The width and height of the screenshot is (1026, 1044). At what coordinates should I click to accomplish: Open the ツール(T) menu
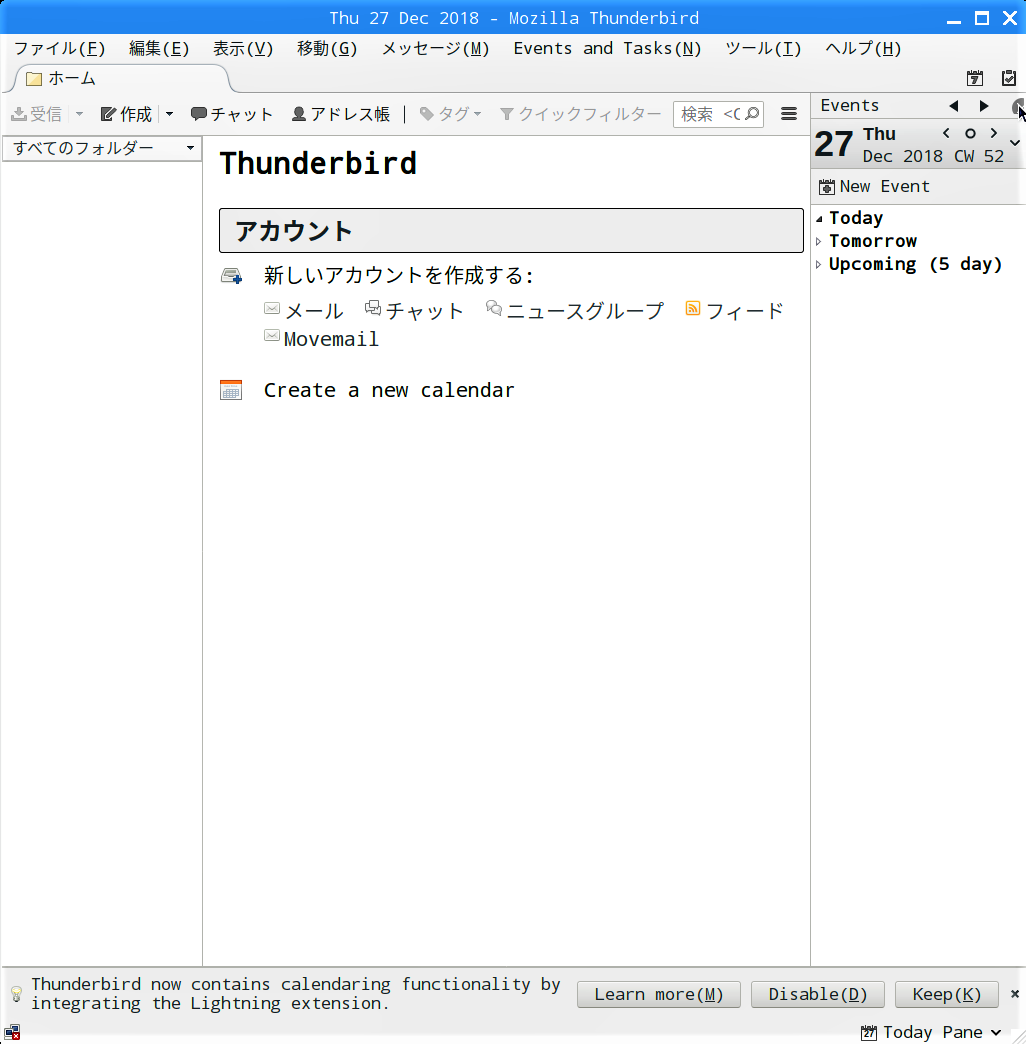[x=763, y=49]
